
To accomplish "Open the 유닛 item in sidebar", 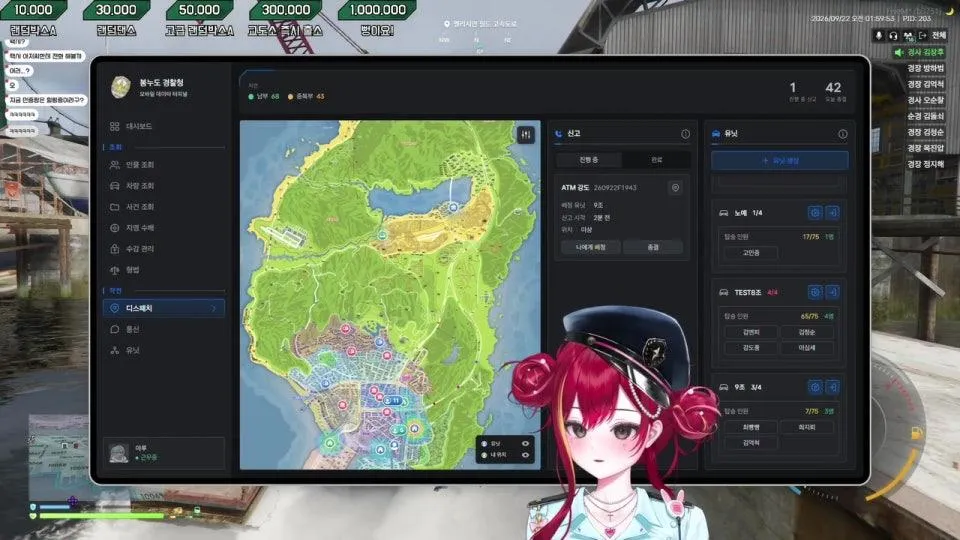I will point(164,350).
